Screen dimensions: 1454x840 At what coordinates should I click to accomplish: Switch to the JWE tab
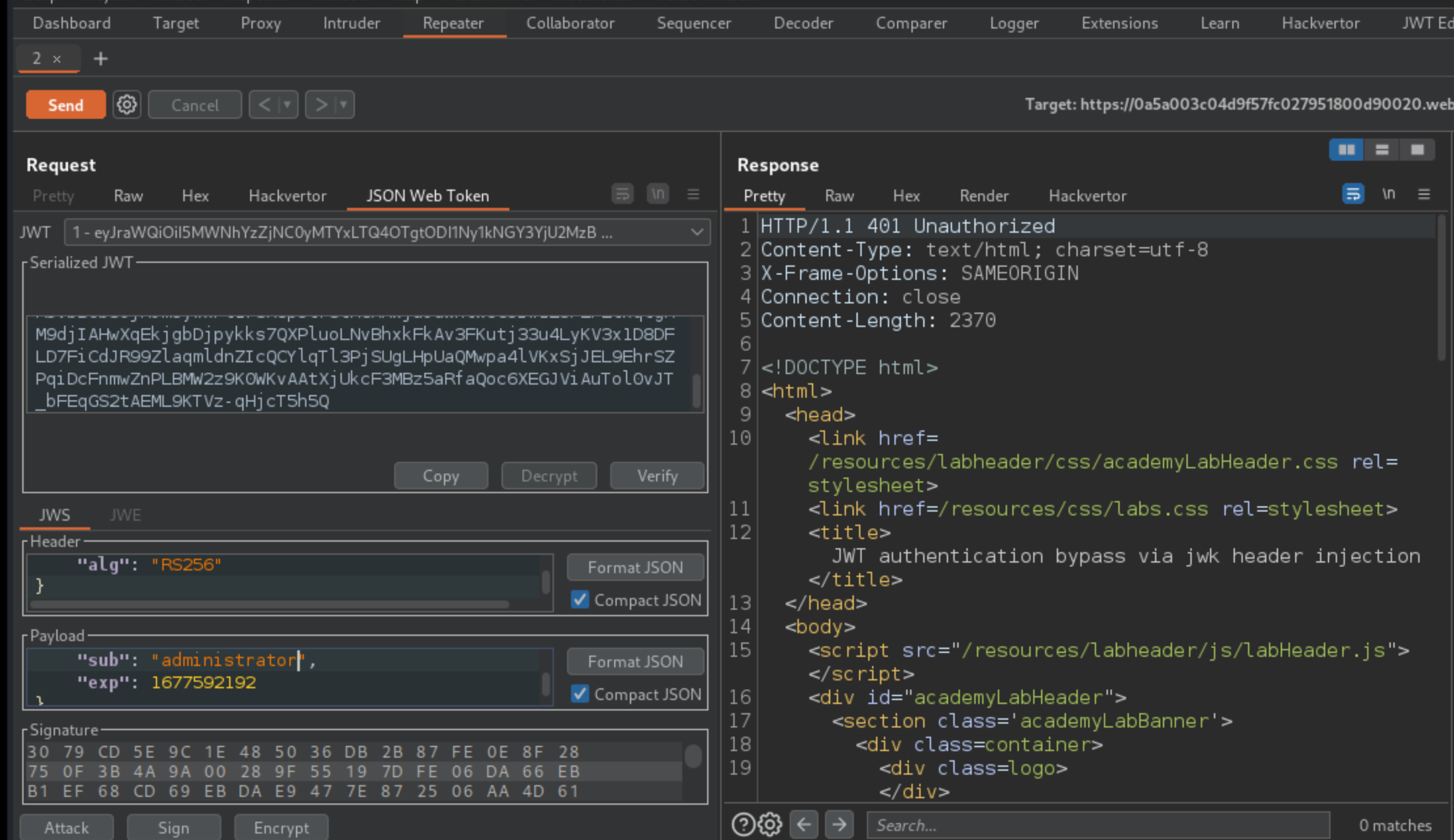(125, 515)
